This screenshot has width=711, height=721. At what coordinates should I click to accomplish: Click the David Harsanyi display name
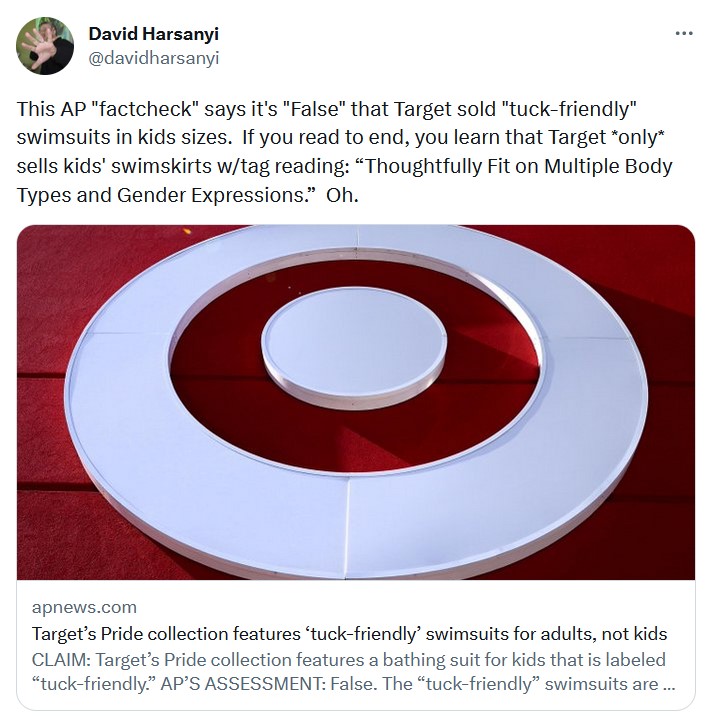pyautogui.click(x=154, y=34)
